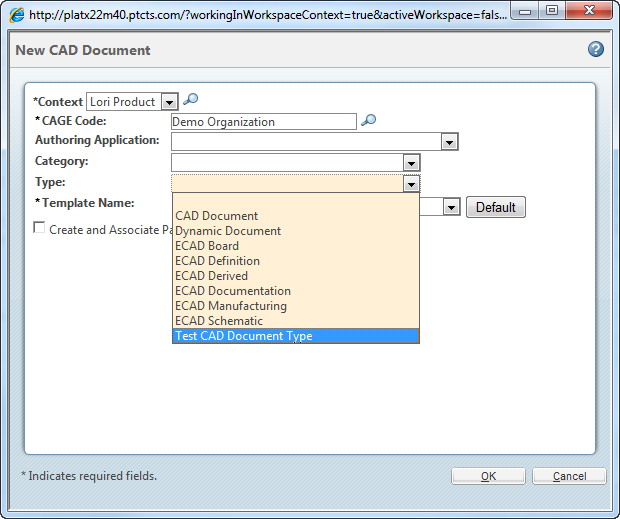
Task: Select Test CAD Document Type option
Action: click(296, 336)
